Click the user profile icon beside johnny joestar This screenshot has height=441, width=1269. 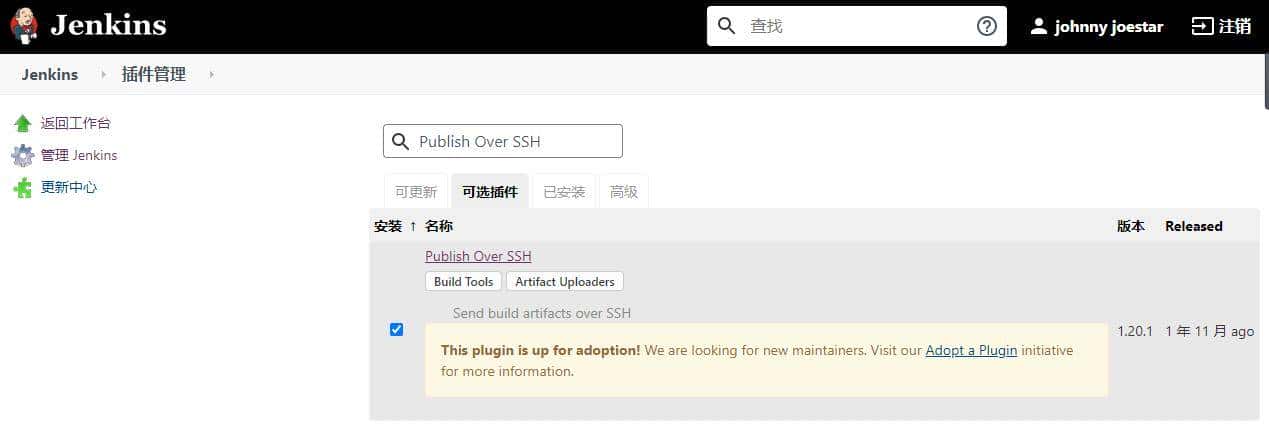point(1039,27)
